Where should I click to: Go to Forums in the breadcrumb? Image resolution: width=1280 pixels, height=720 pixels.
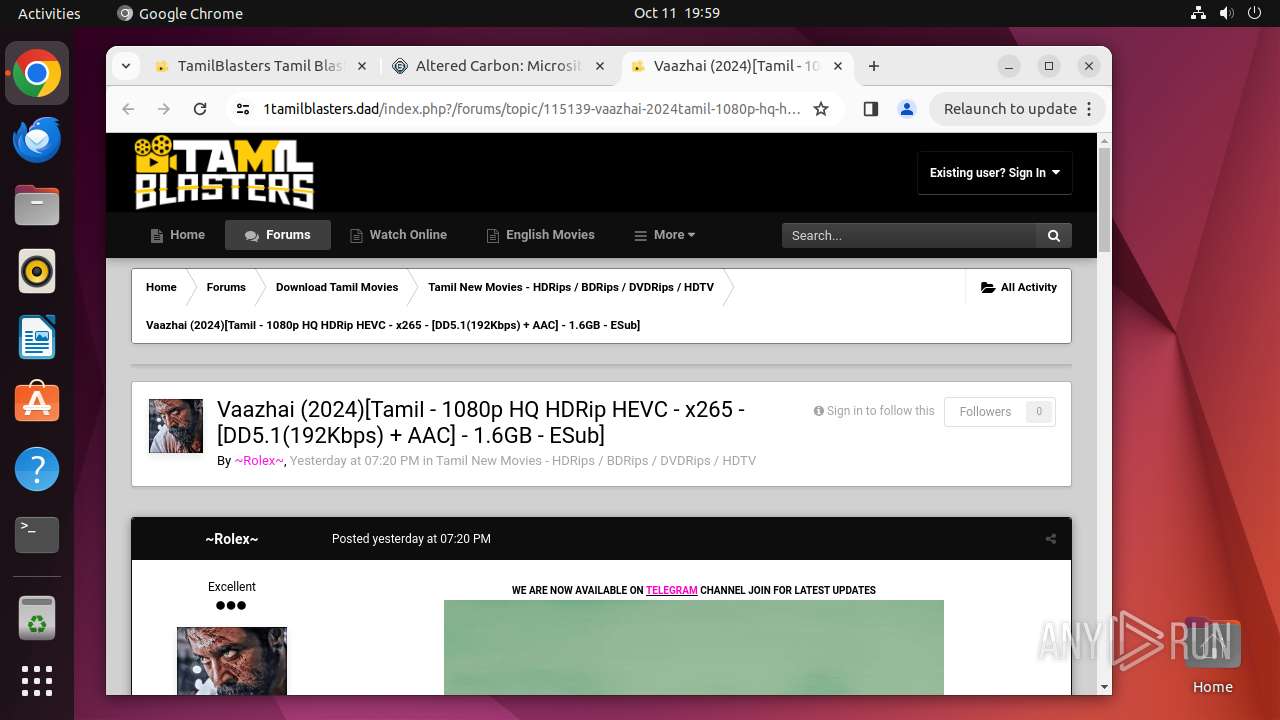(226, 287)
